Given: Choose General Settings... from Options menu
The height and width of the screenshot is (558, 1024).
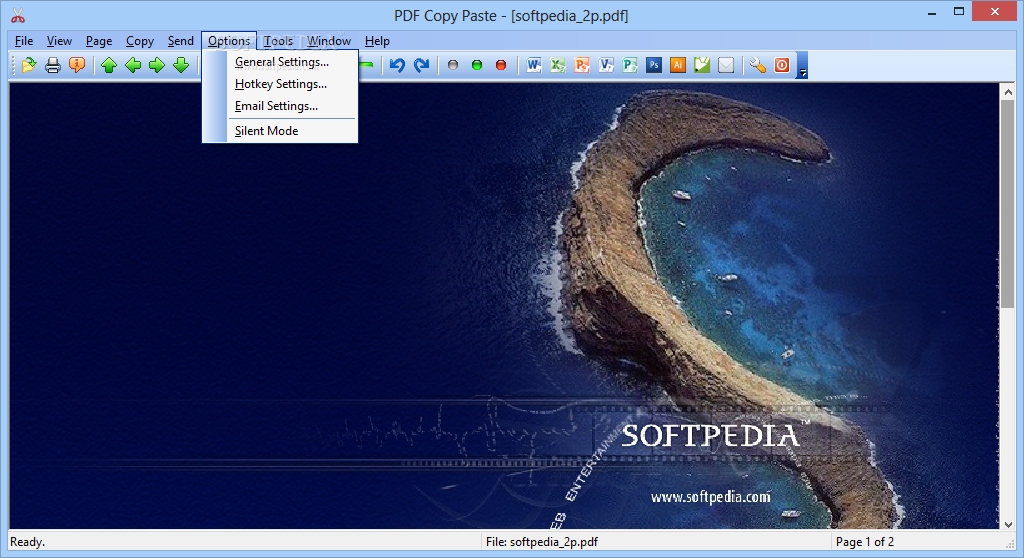Looking at the screenshot, I should click(x=281, y=62).
